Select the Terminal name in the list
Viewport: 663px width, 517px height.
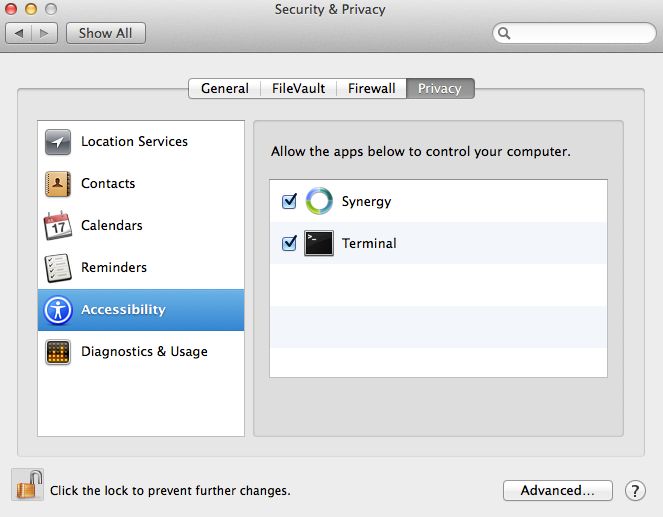tap(369, 243)
